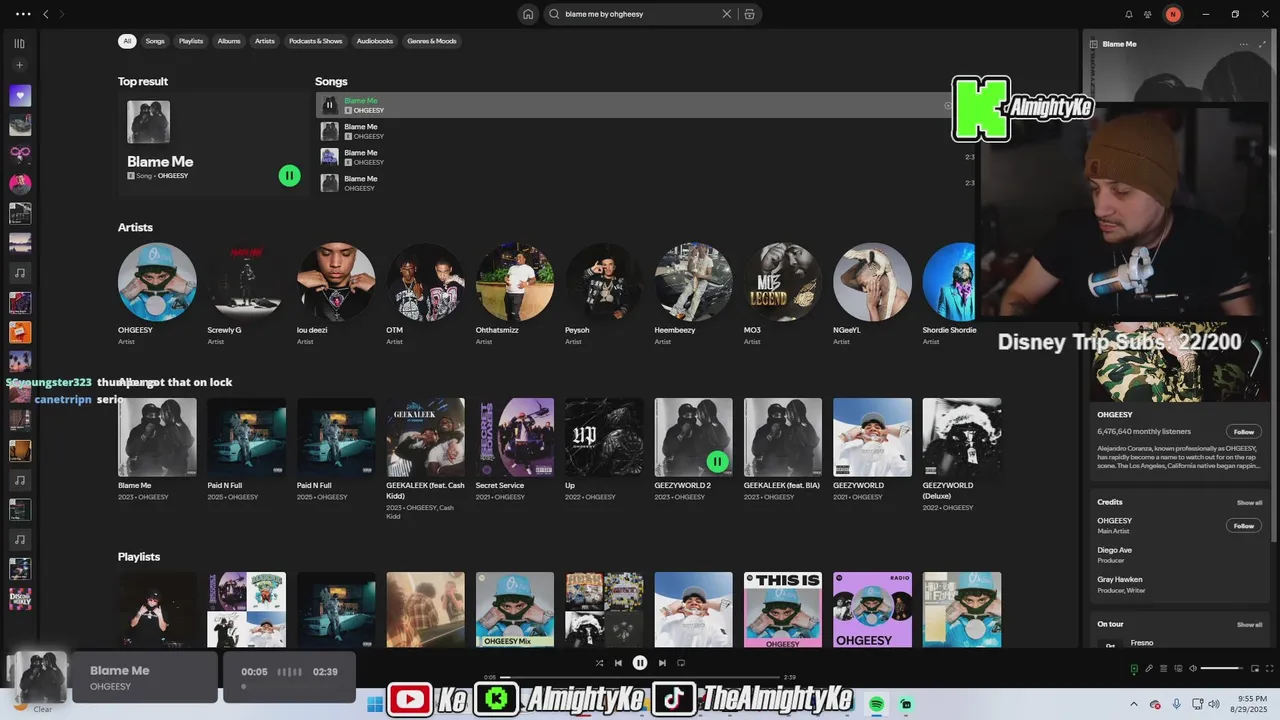Open GEEZYWORLD (Deluxe) album
This screenshot has width=1280, height=720.
pos(961,437)
